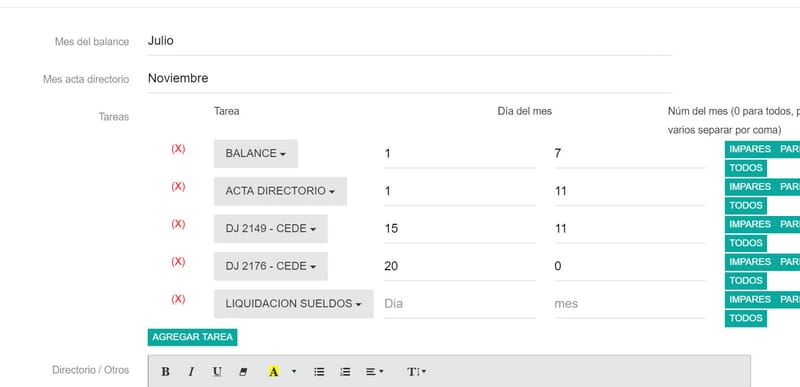
Task: Apply yellow highlight color button
Action: (273, 372)
